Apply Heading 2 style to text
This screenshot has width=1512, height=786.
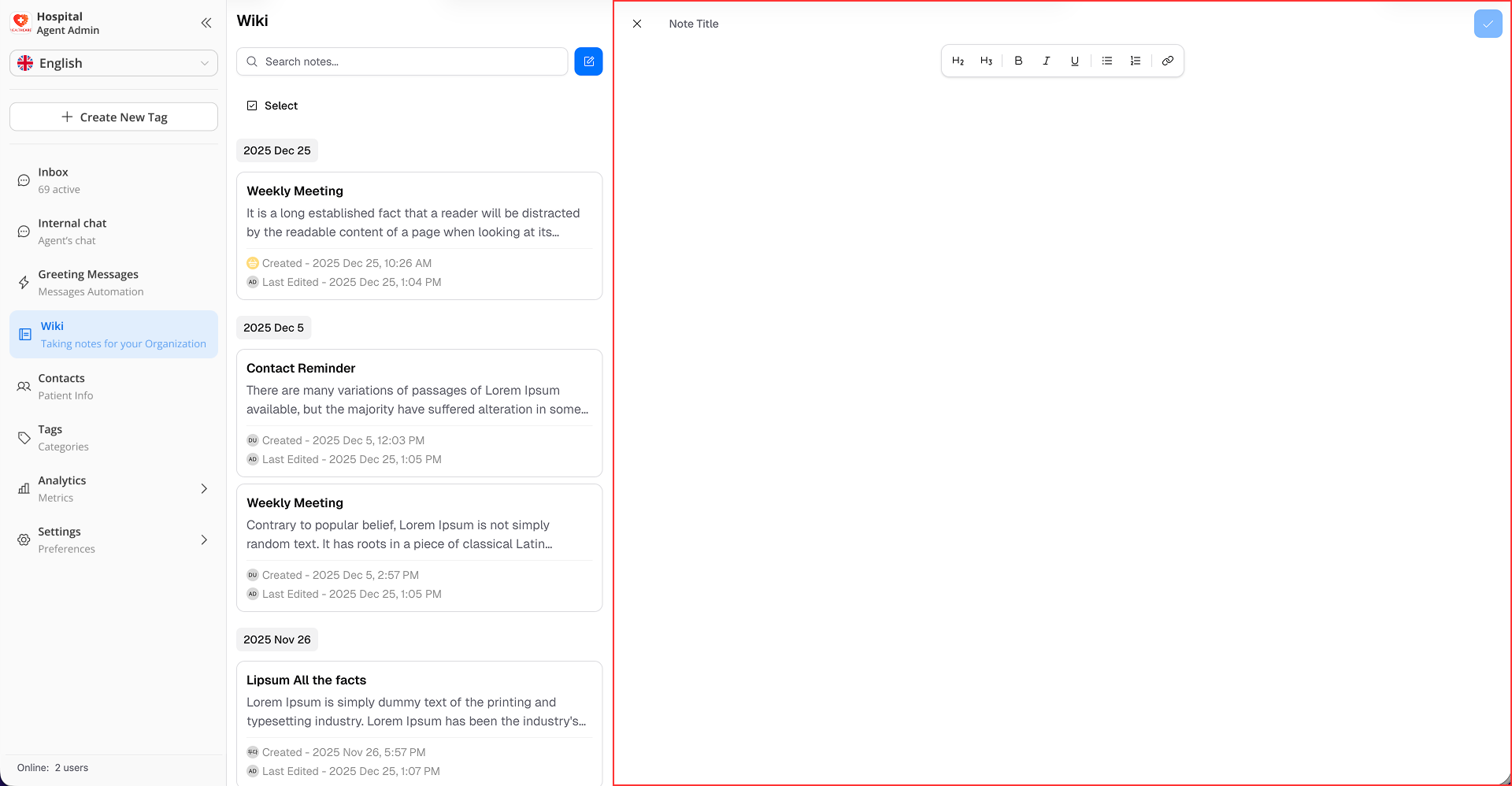coord(958,61)
